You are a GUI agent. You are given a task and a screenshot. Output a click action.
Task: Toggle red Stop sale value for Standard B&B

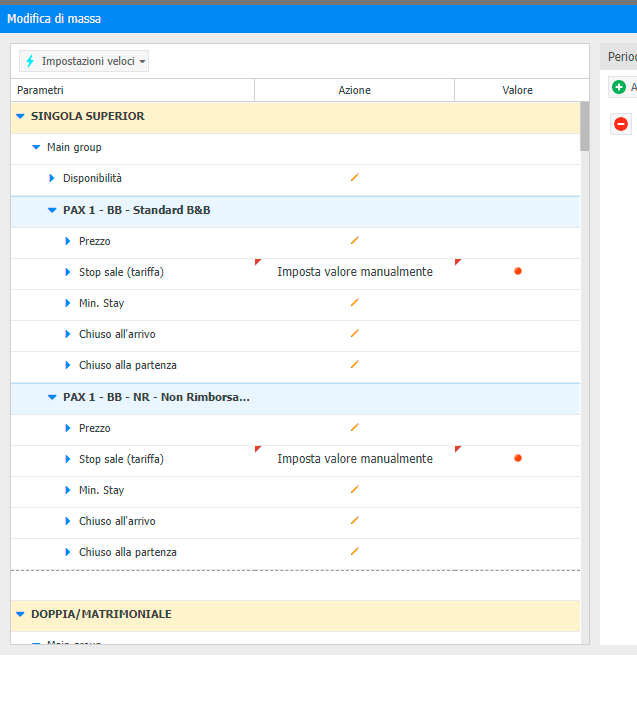pos(518,272)
